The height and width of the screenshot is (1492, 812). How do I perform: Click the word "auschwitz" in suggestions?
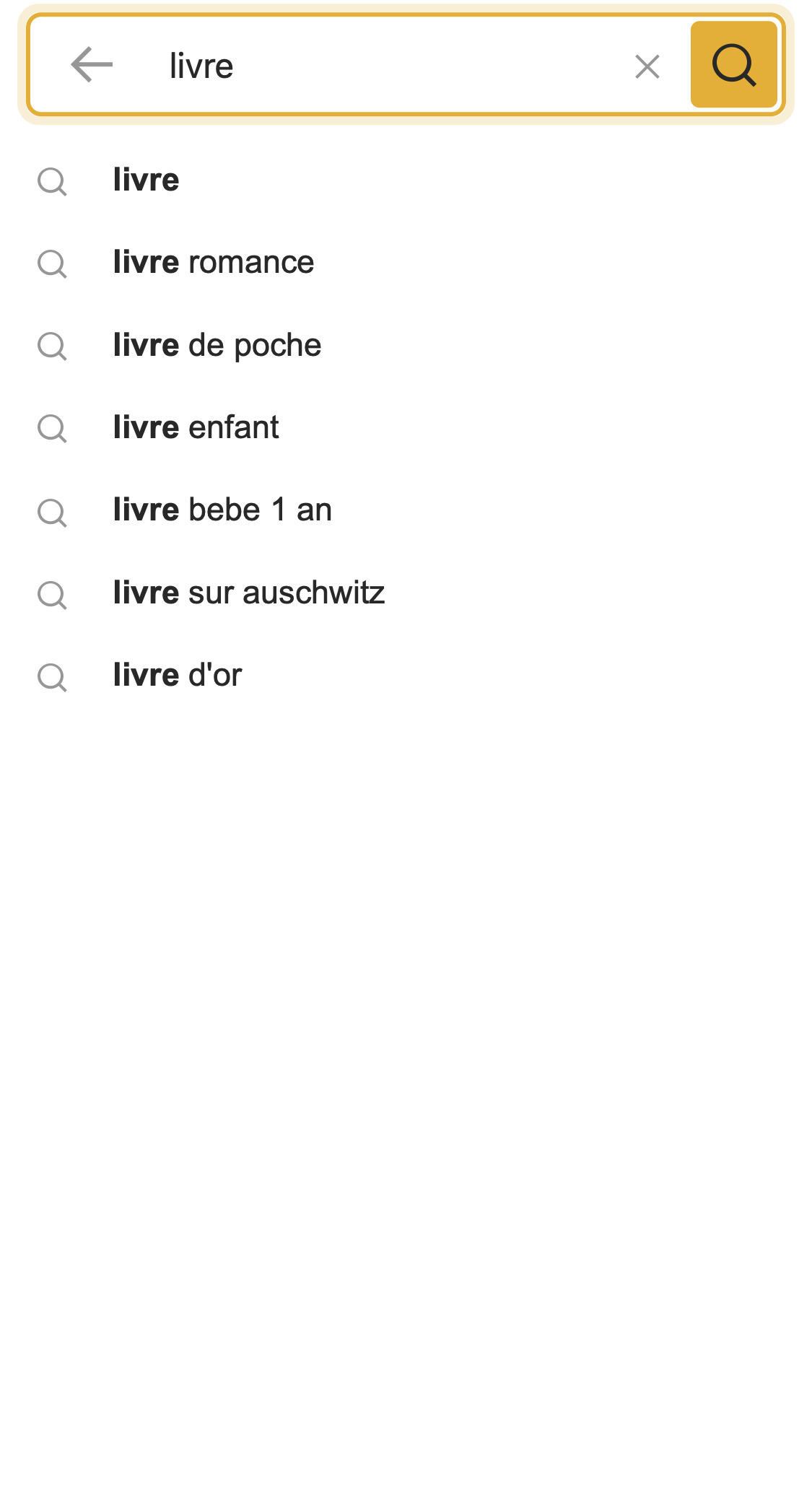pyautogui.click(x=314, y=593)
